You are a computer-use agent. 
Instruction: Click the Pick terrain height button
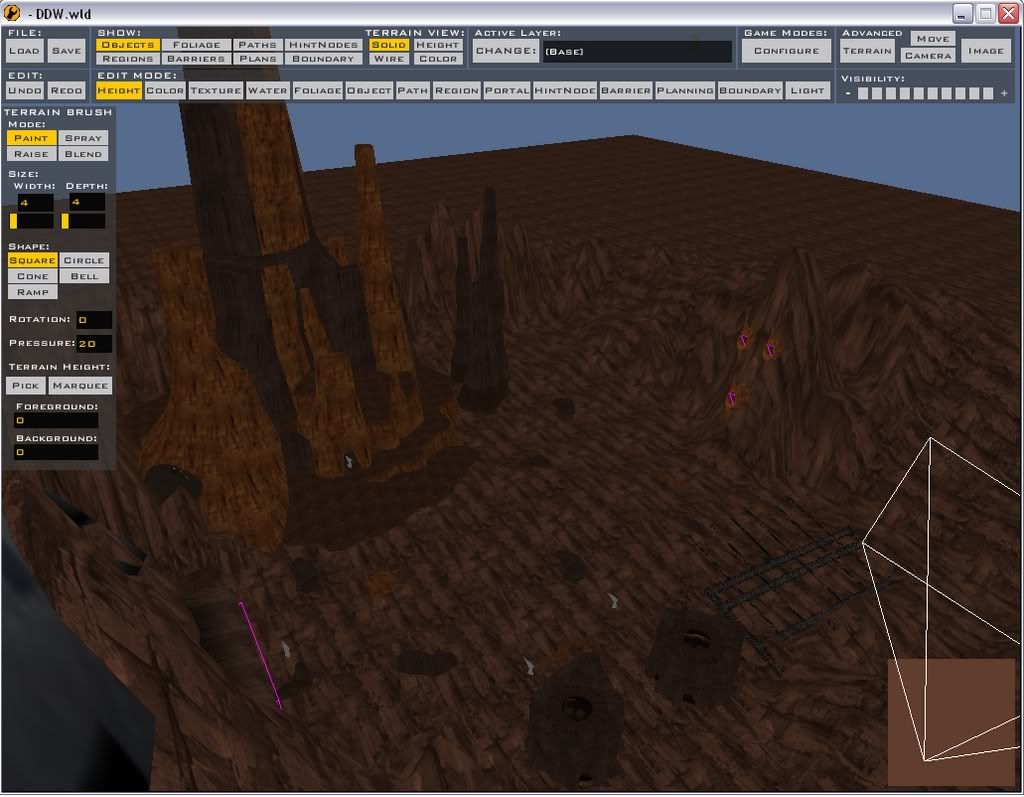pyautogui.click(x=26, y=386)
